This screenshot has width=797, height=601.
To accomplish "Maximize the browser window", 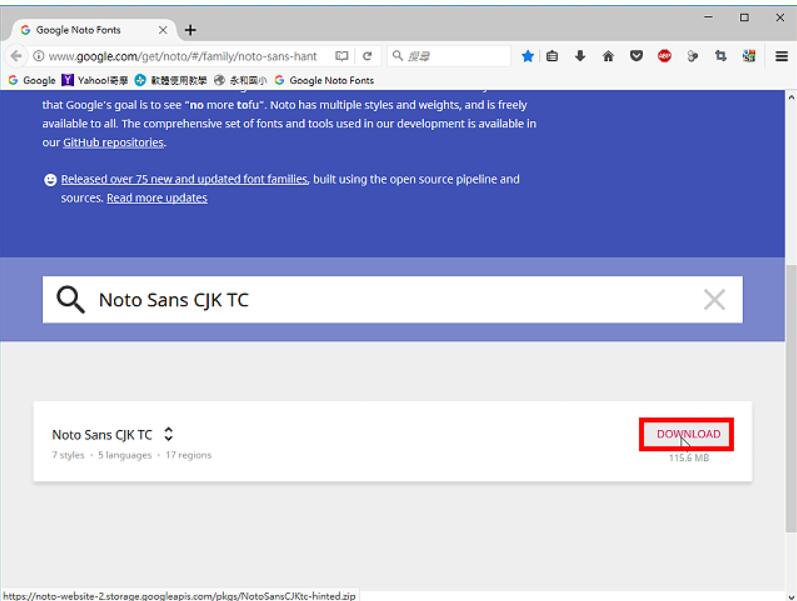I will (744, 17).
